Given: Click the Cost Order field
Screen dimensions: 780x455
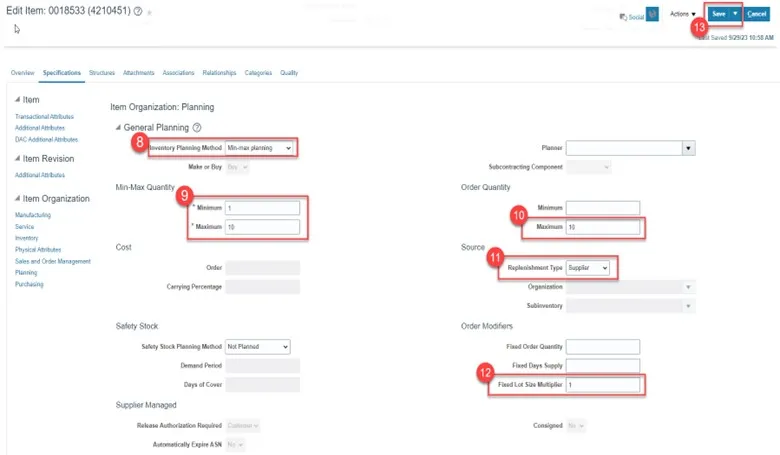Looking at the screenshot, I should tap(262, 268).
